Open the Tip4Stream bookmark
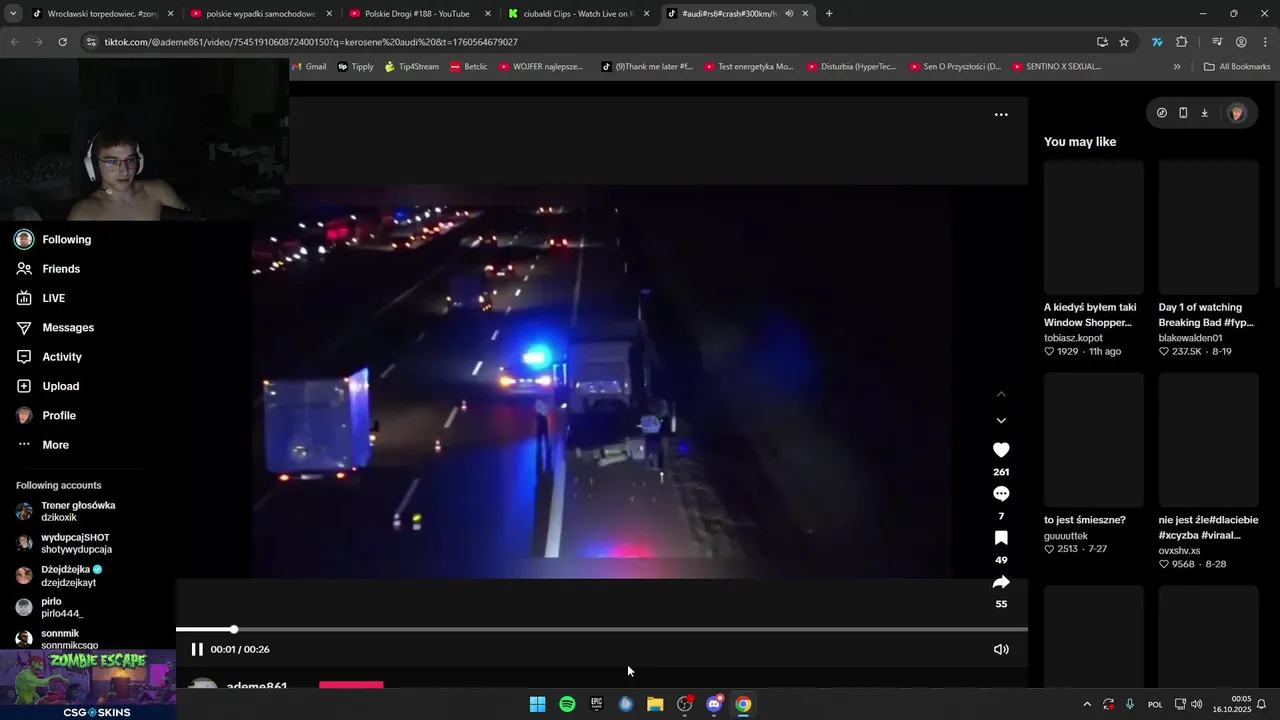This screenshot has width=1280, height=720. click(x=412, y=67)
